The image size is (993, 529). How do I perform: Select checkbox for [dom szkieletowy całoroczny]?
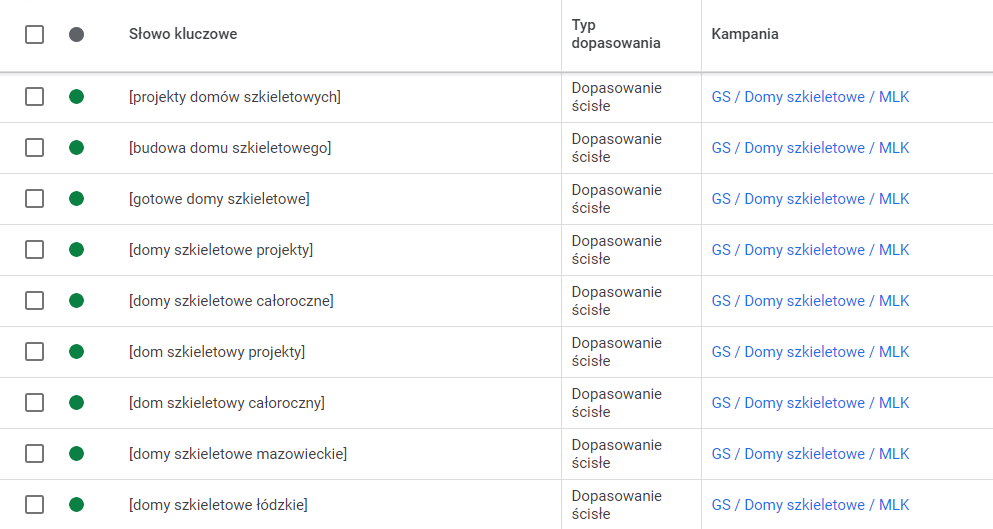tap(35, 403)
